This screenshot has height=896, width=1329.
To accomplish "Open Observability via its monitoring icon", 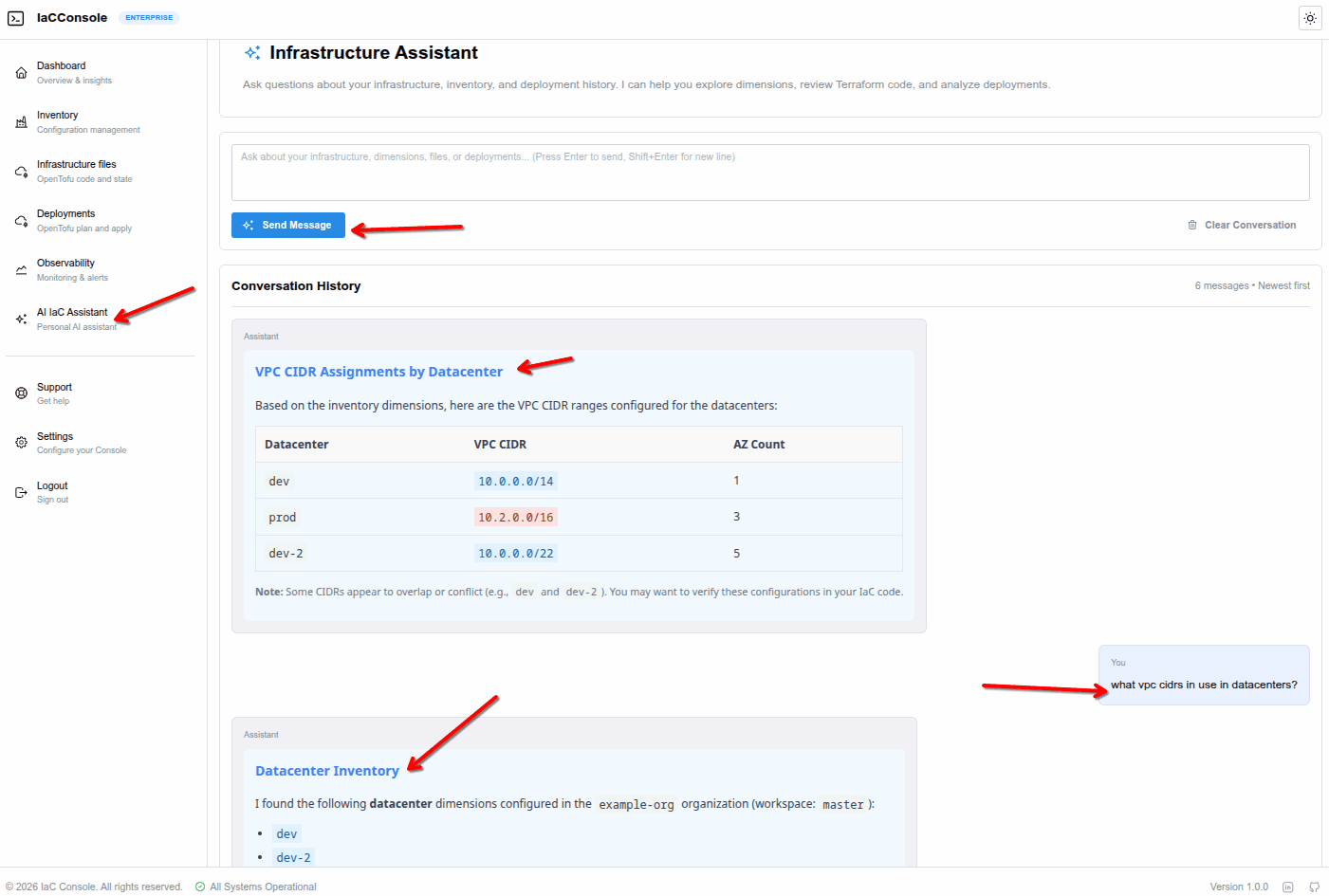I will pos(20,269).
